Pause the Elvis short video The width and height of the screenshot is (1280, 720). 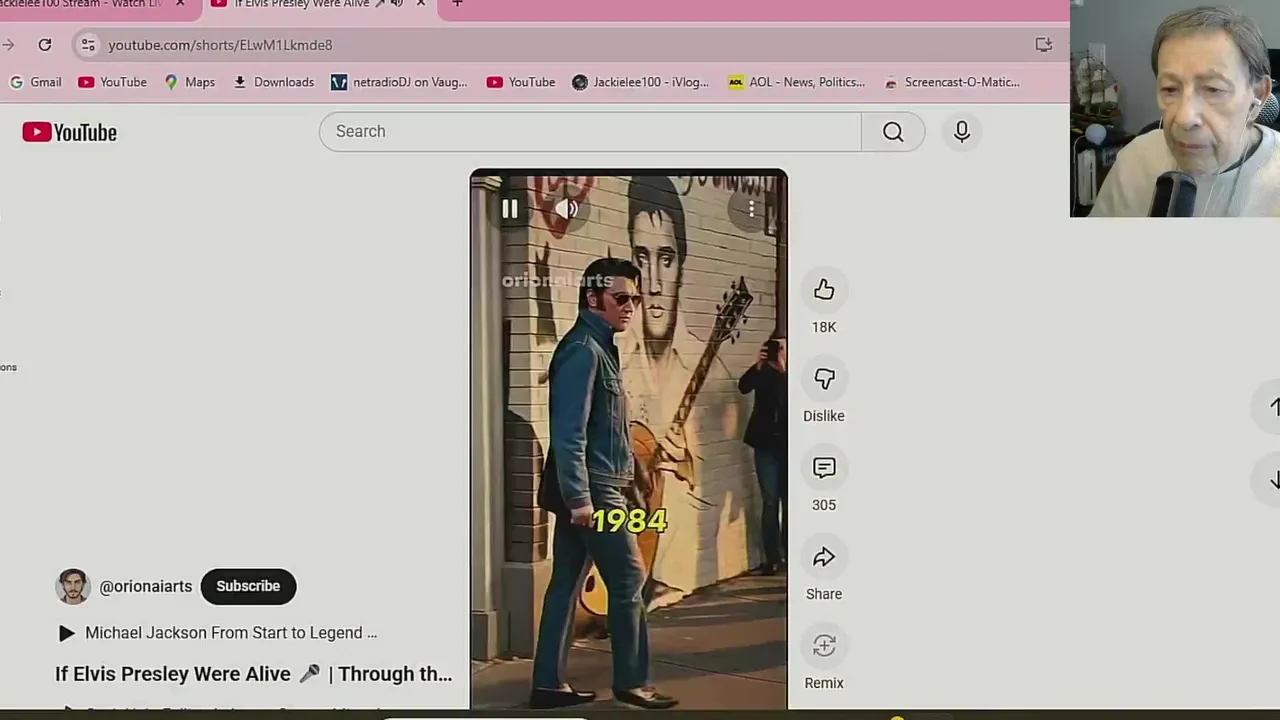point(510,208)
